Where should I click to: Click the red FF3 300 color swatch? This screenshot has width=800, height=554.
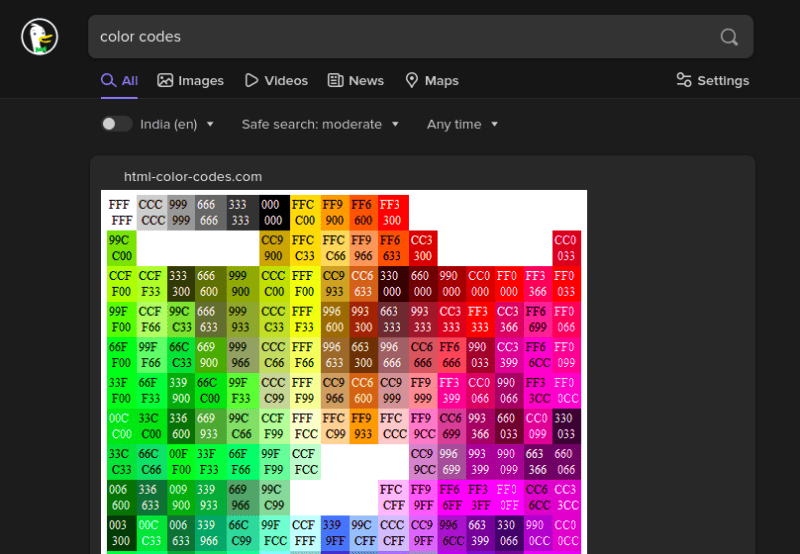pyautogui.click(x=392, y=212)
